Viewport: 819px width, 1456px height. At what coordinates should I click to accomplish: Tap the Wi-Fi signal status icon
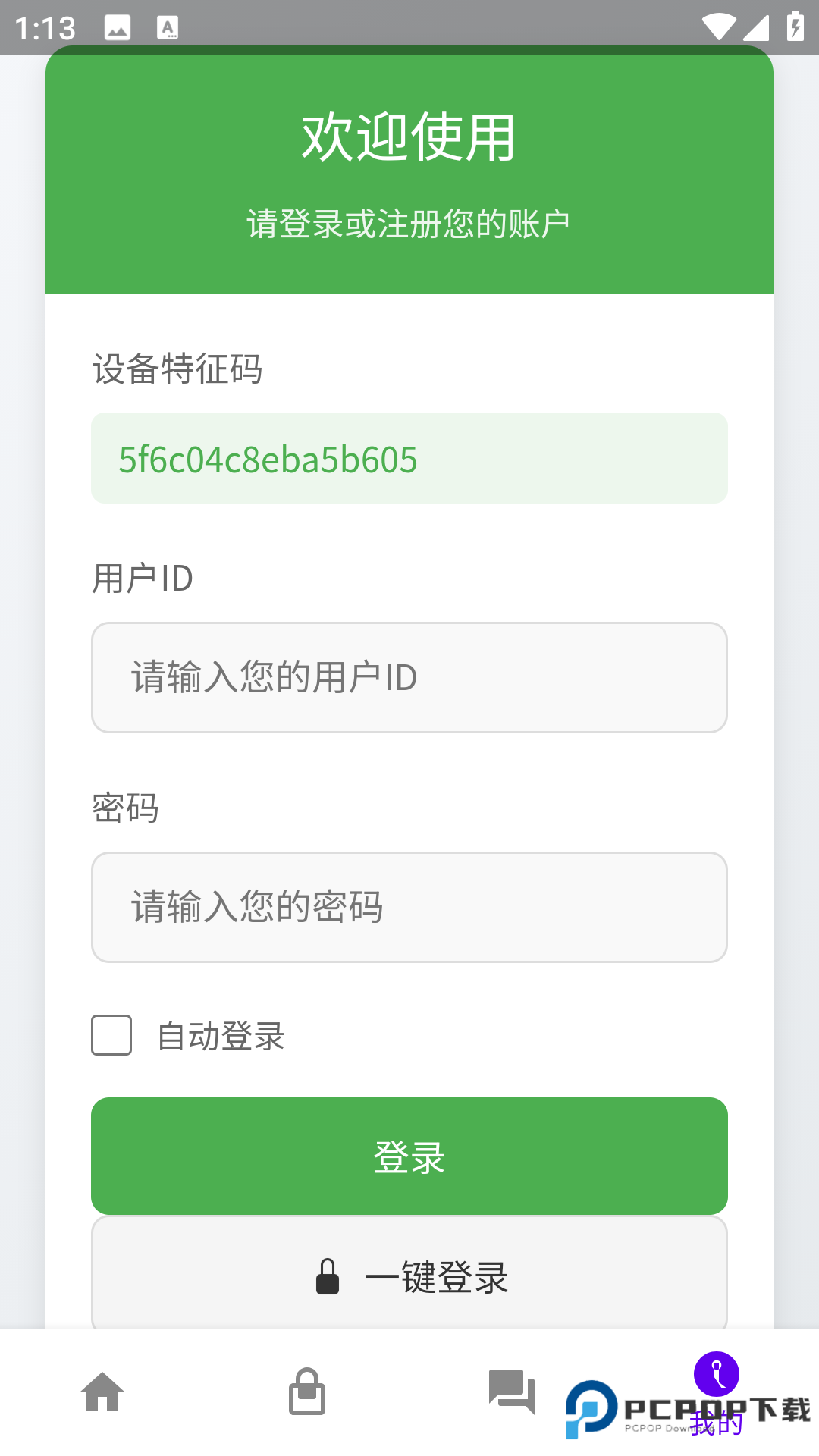pos(718,27)
